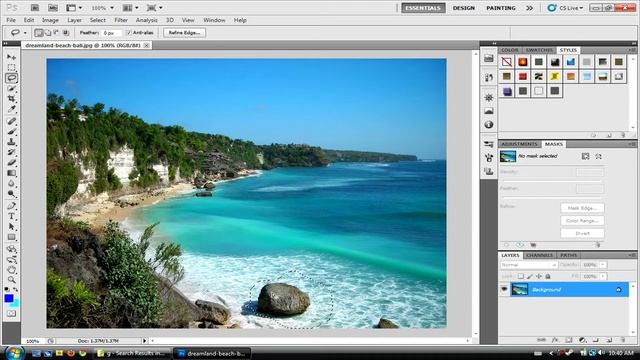Switch to the Painting workspace
Viewport: 640px width, 360px height.
[501, 8]
